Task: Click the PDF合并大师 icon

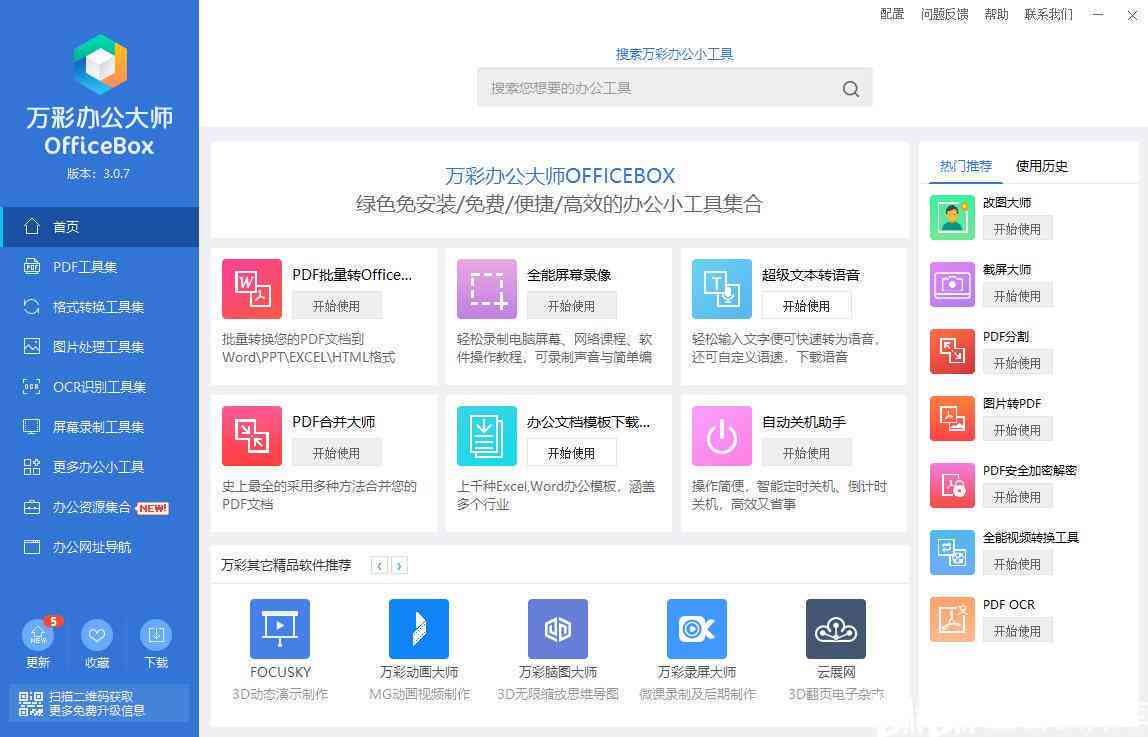Action: coord(252,436)
